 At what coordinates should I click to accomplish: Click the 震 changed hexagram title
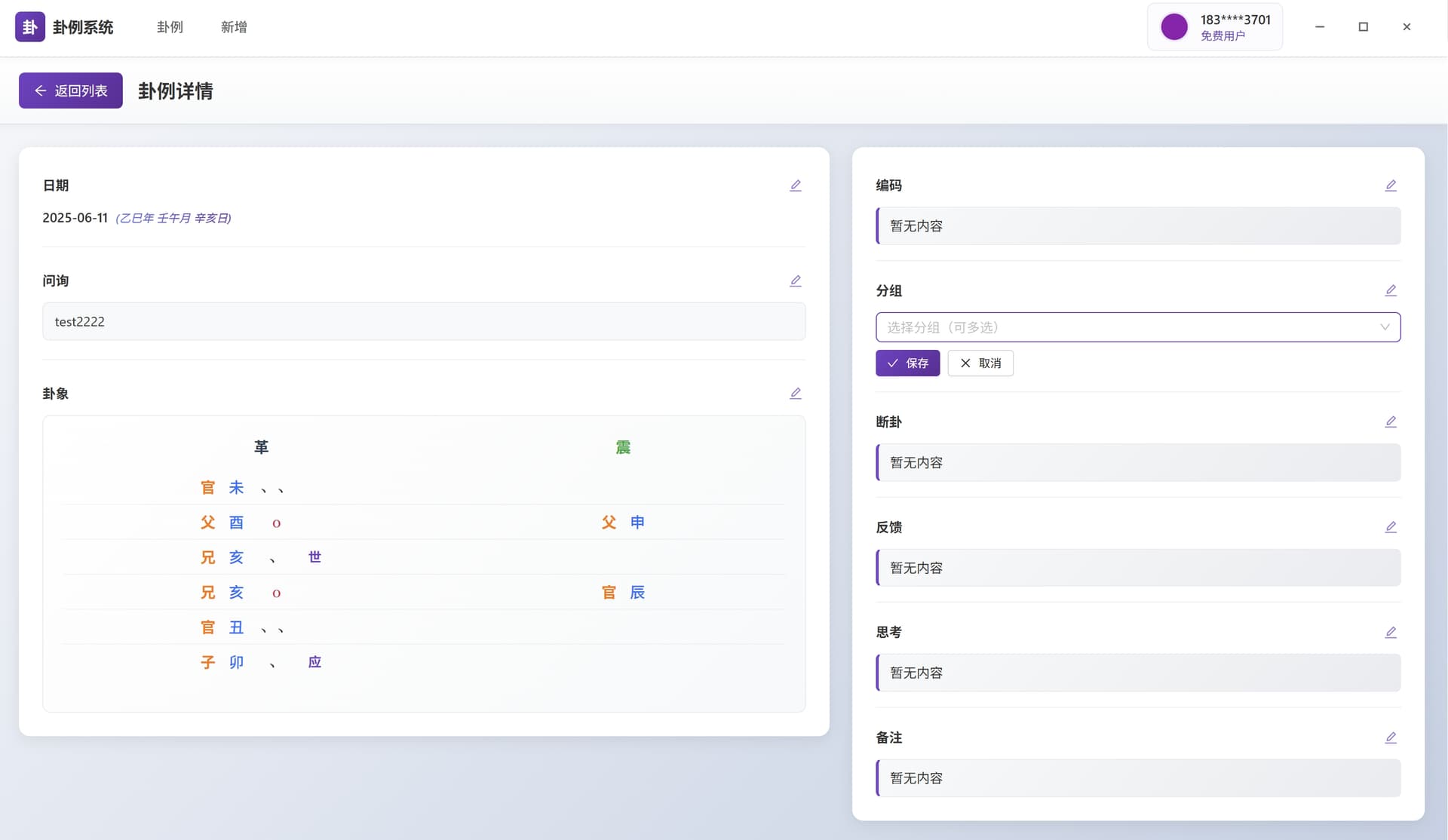[623, 447]
